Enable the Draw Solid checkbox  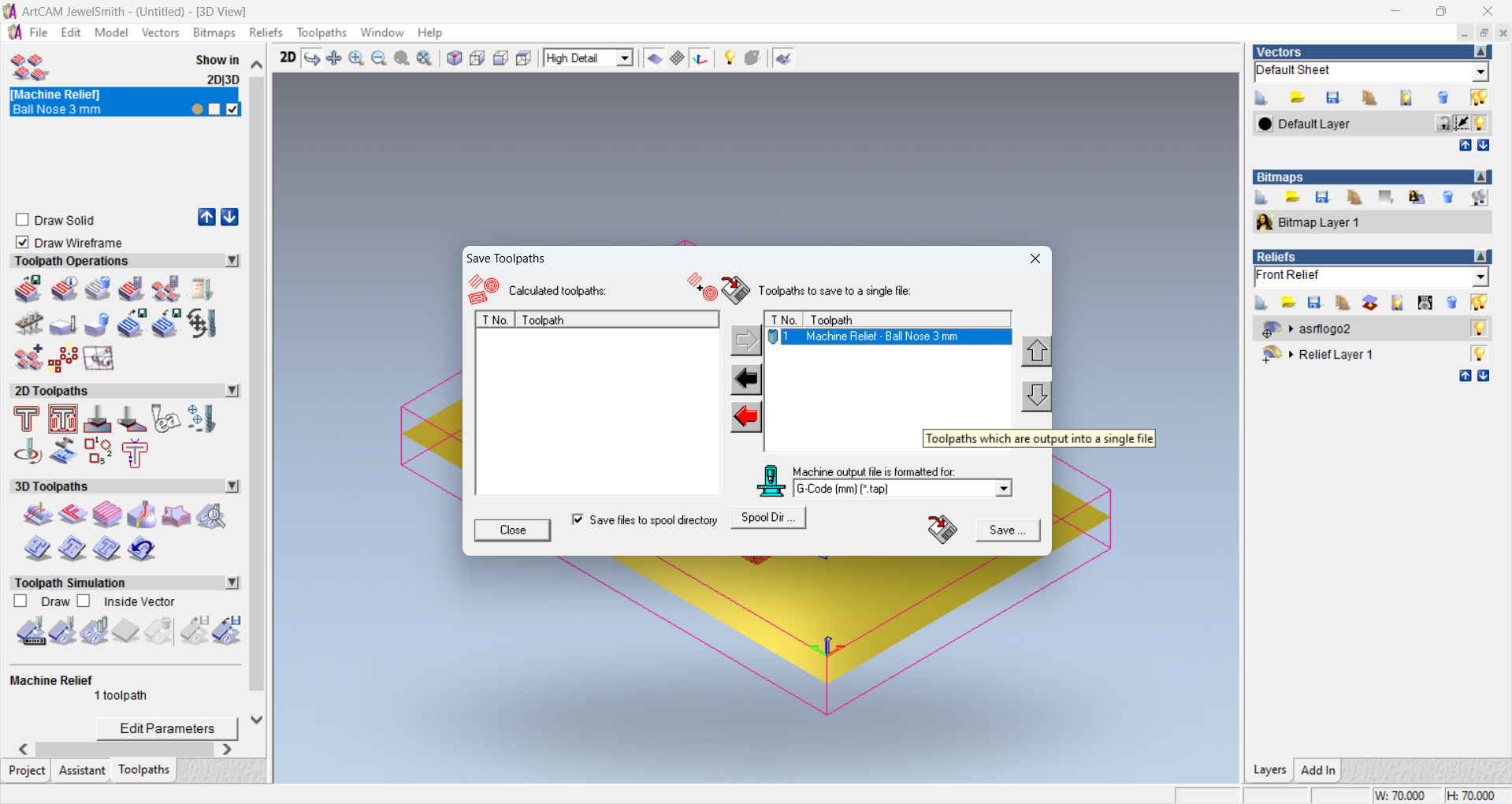point(22,220)
